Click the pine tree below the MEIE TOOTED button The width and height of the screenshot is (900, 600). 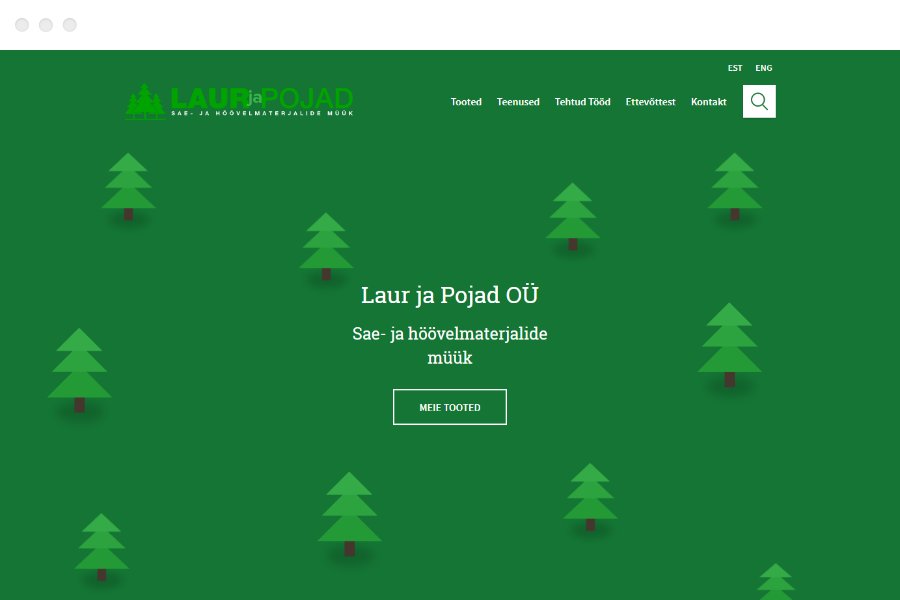click(349, 505)
